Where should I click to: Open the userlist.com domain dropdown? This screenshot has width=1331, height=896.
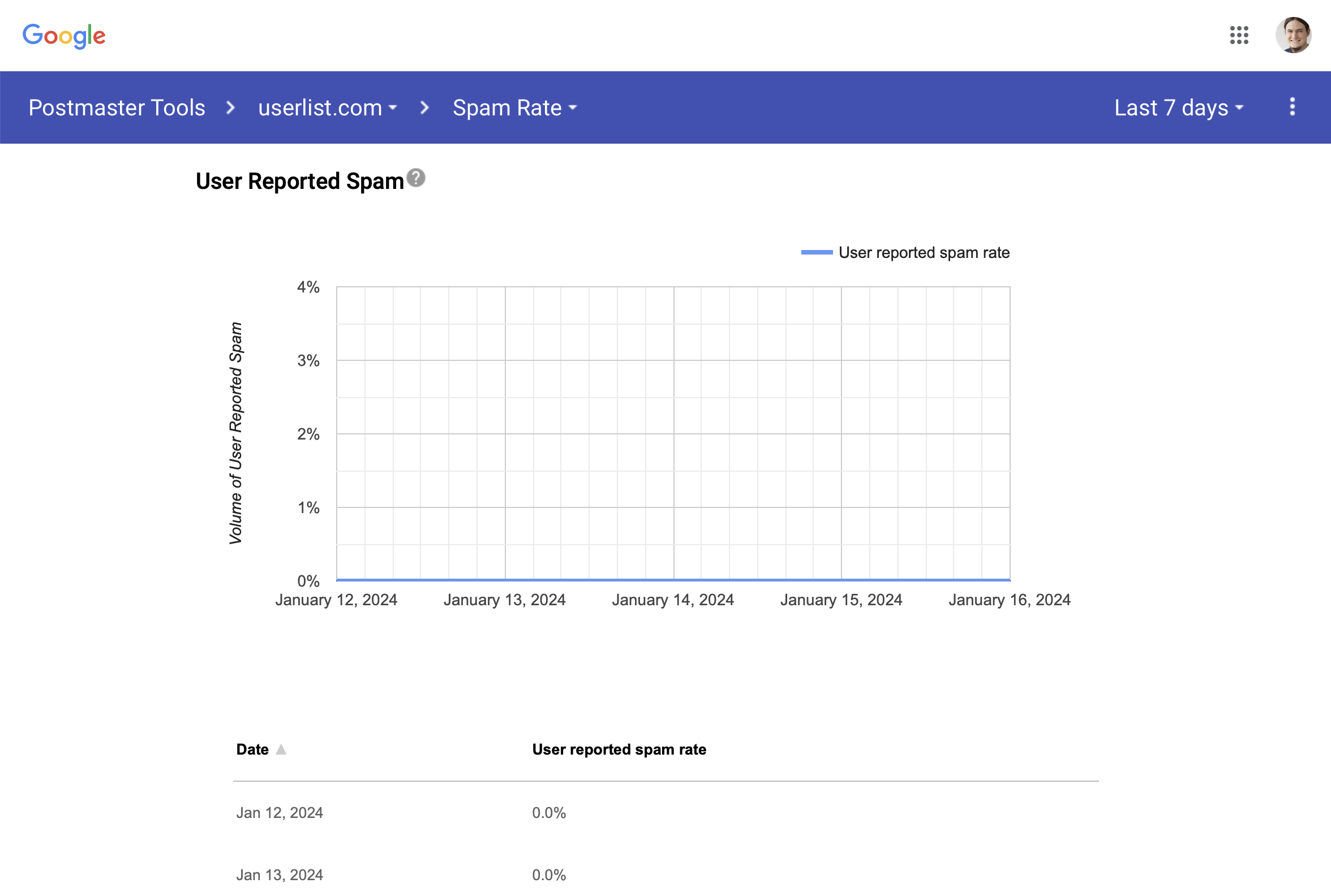click(393, 109)
